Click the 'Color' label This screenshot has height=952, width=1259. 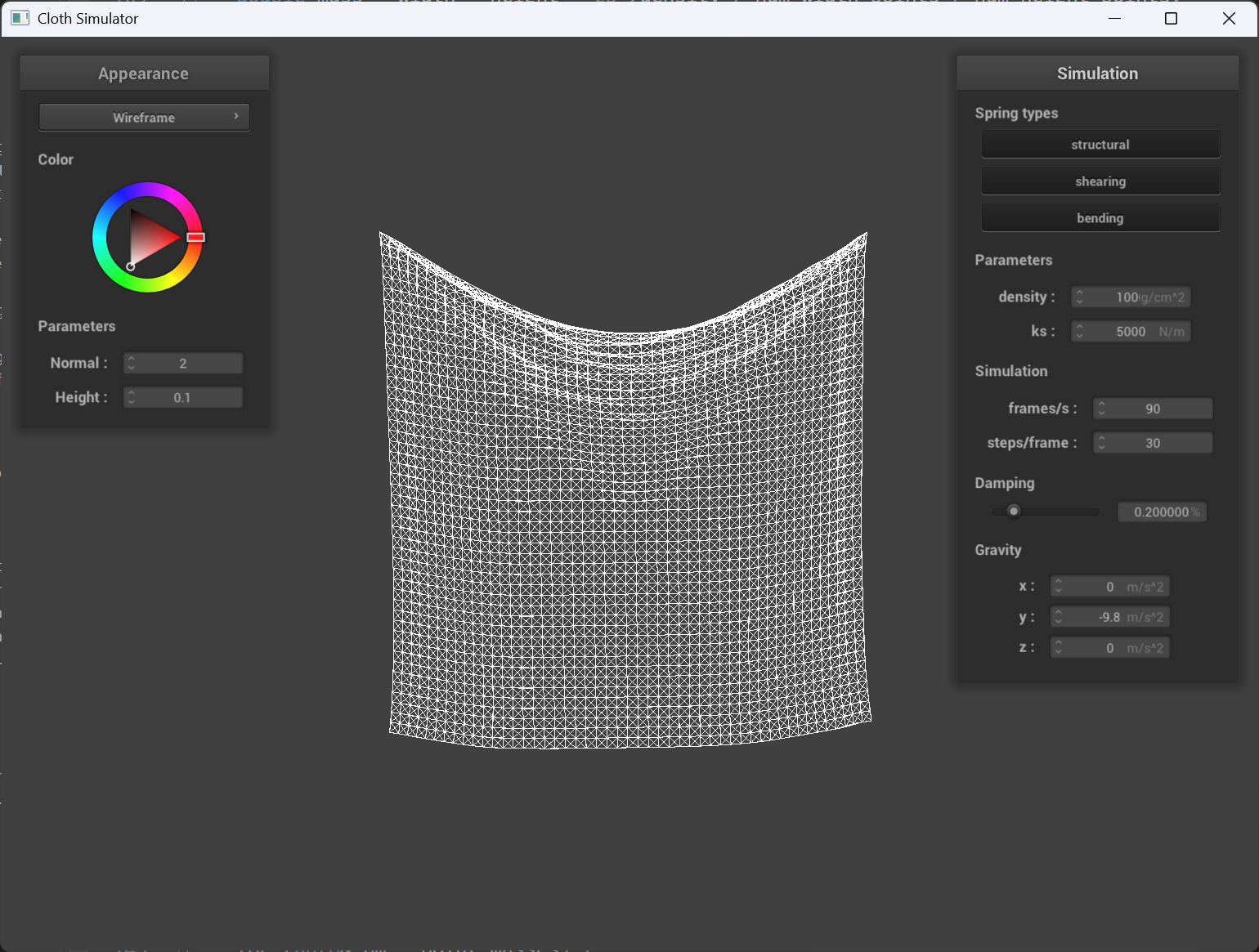pyautogui.click(x=56, y=159)
